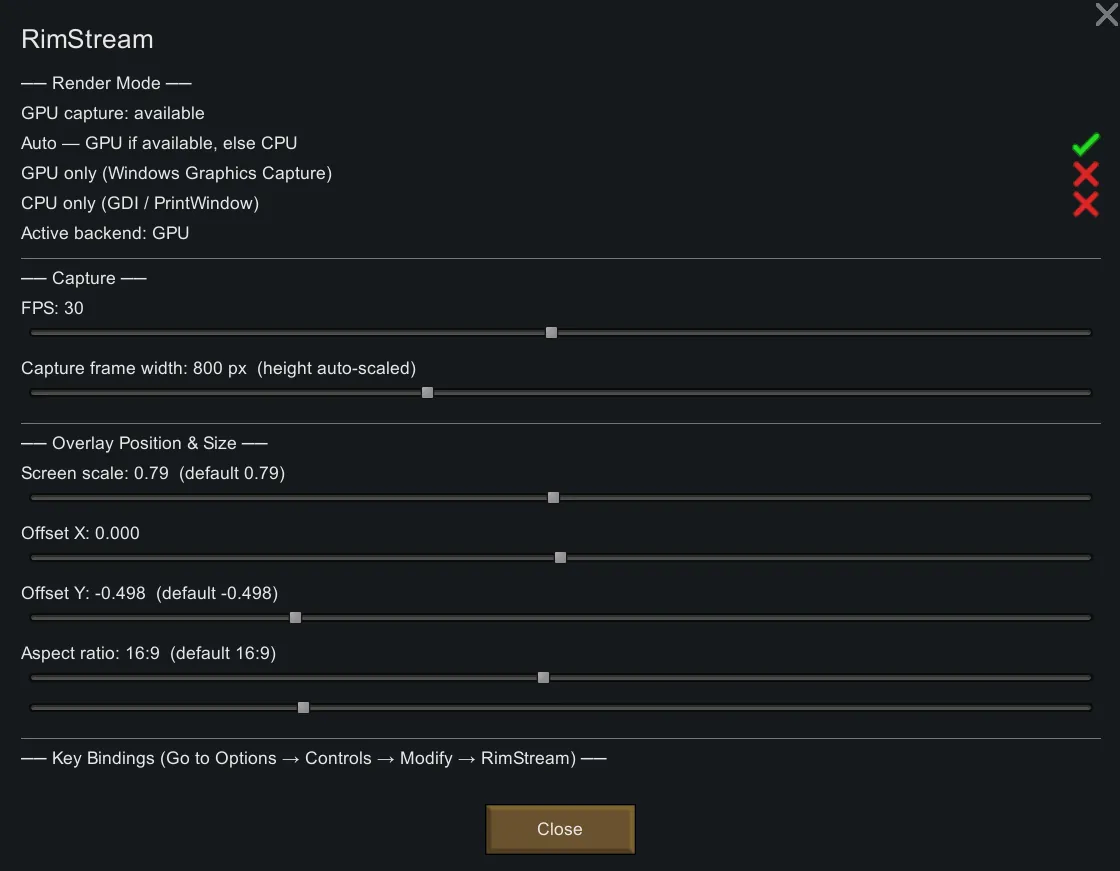Click the far-left end of Screen scale slider track

[x=35, y=498]
